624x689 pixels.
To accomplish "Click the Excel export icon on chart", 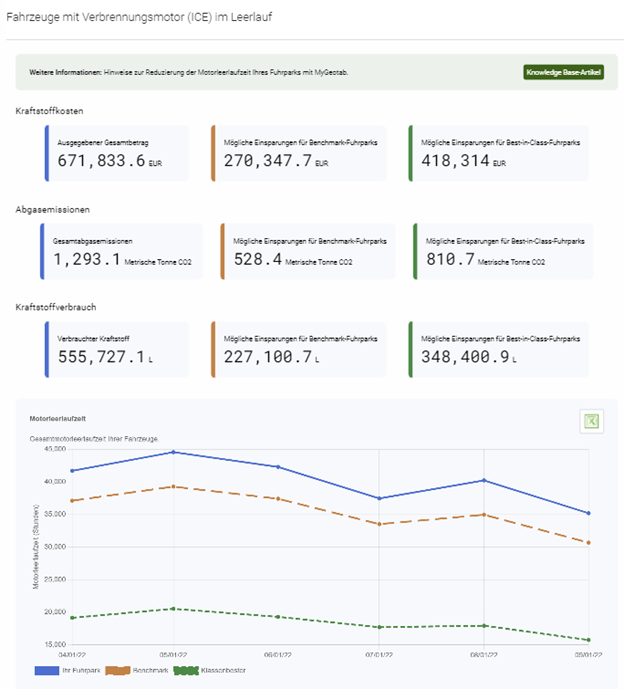I will point(591,421).
